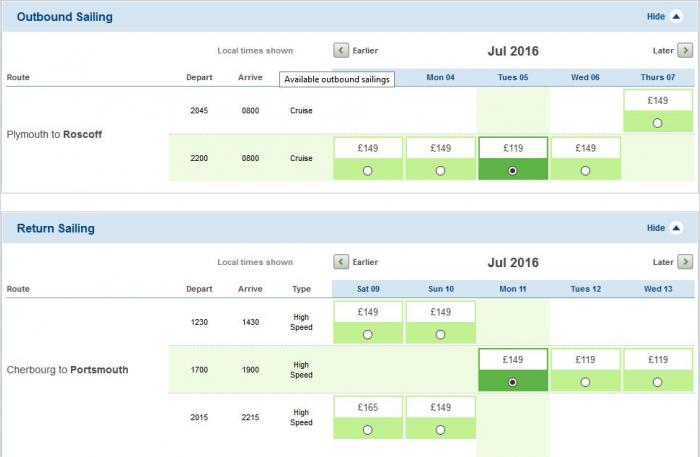Click Tues 05 column header in outbound

[513, 77]
